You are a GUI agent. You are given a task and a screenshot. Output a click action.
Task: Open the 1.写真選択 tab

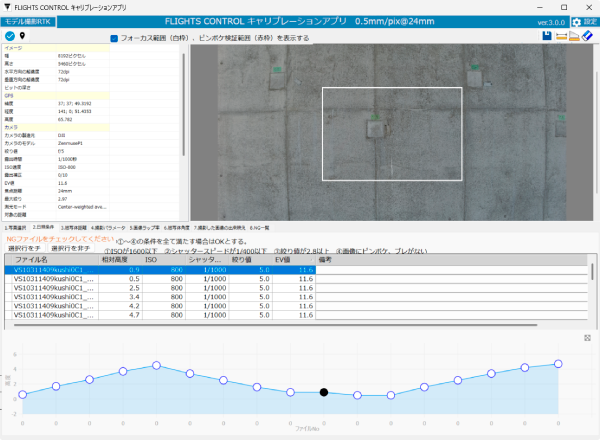tap(15, 228)
